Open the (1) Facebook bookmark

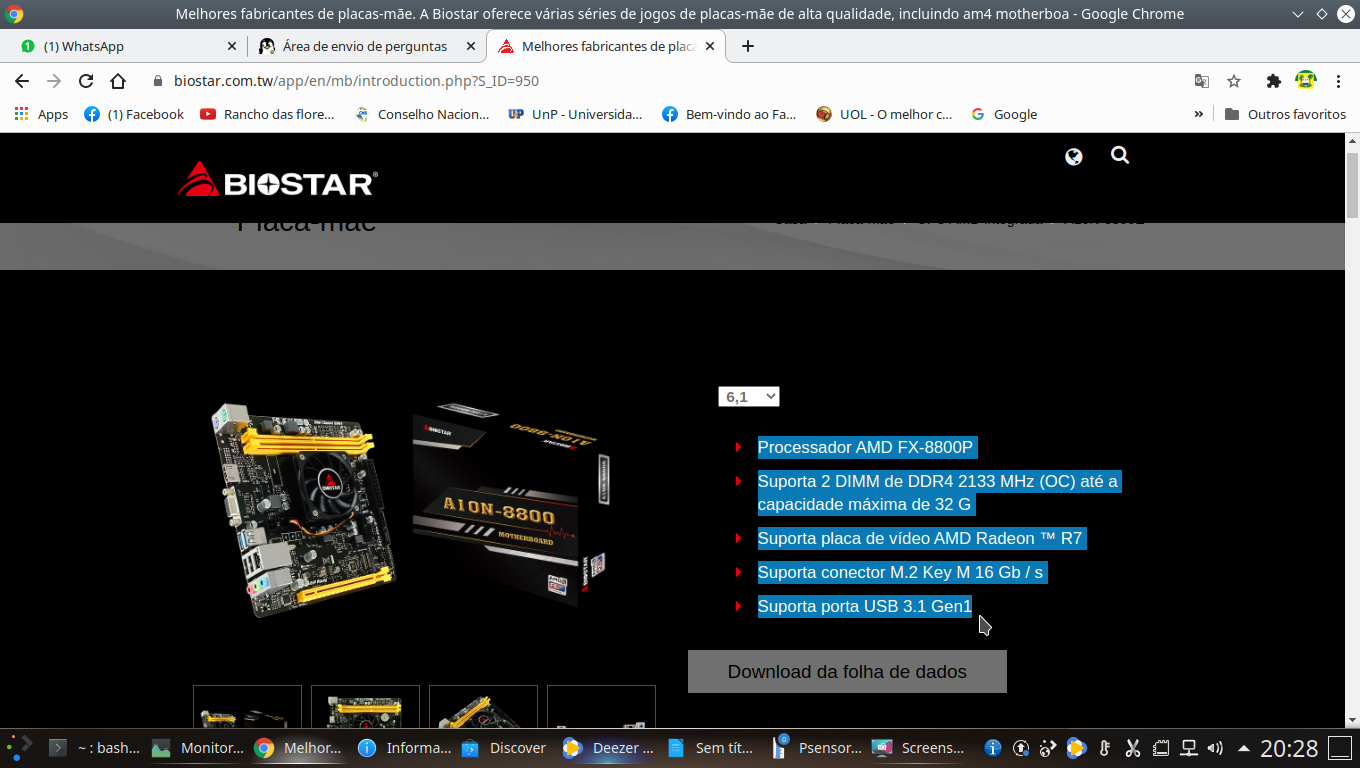pyautogui.click(x=134, y=114)
